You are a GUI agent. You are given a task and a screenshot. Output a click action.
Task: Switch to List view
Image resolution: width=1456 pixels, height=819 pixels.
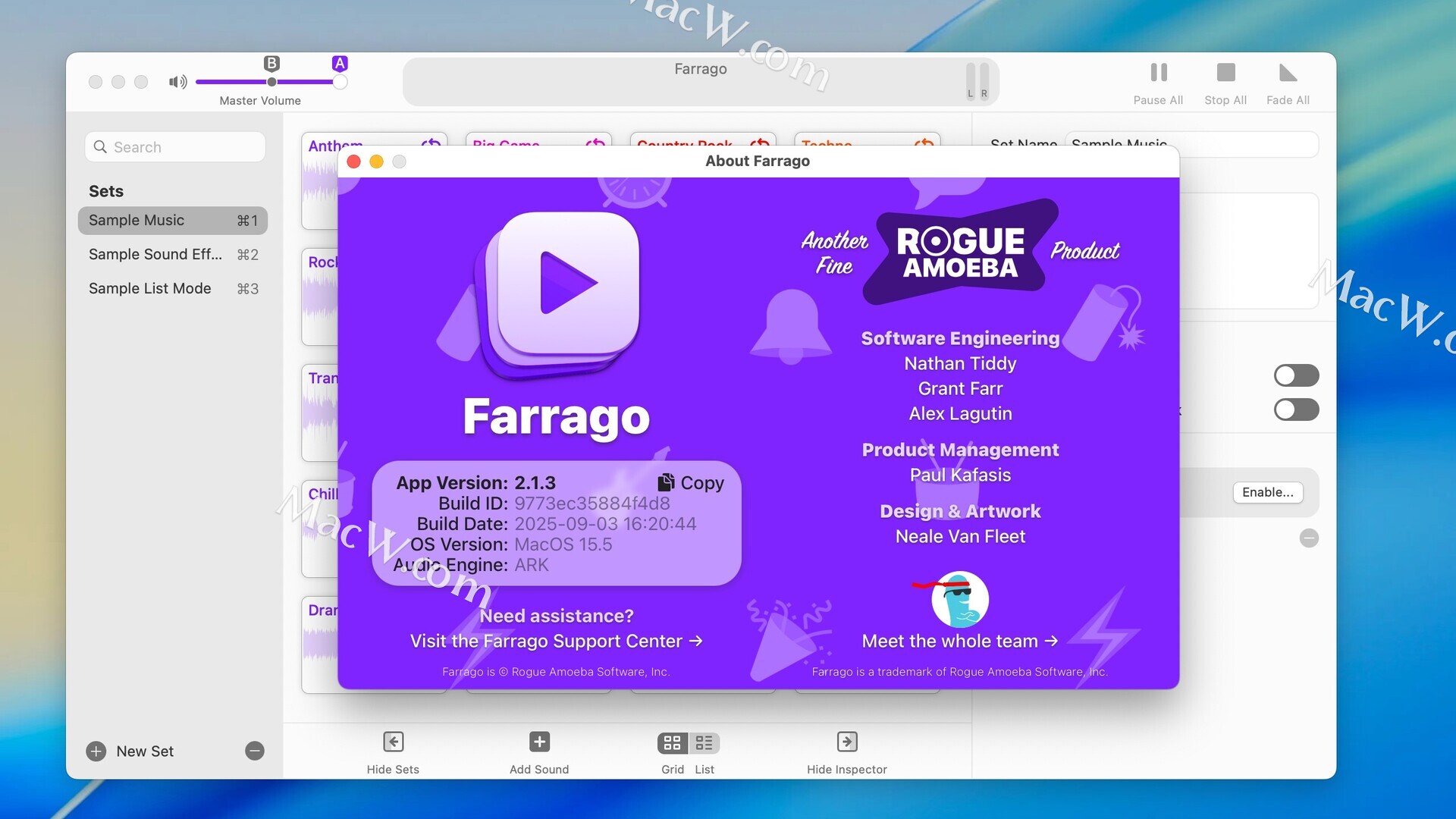[704, 743]
